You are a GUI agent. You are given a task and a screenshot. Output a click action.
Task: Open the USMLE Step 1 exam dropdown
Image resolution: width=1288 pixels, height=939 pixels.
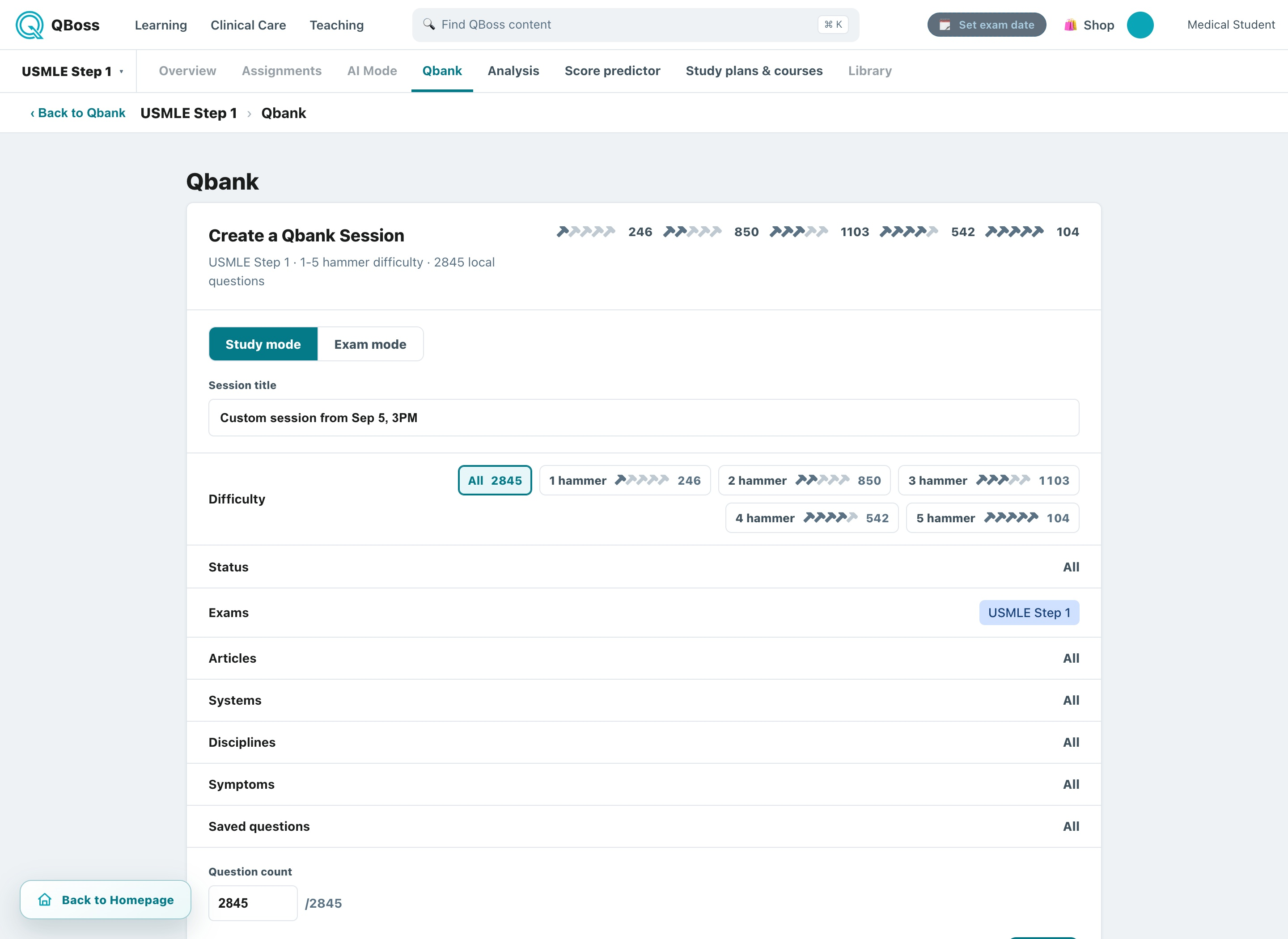point(72,71)
